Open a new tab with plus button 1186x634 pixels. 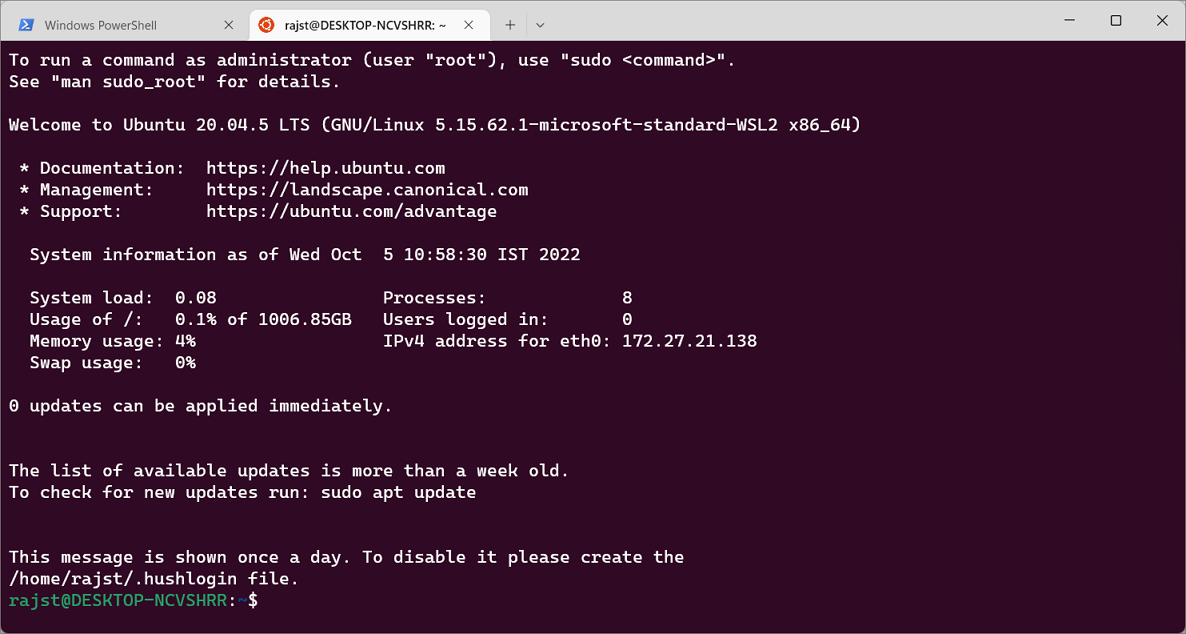(510, 25)
